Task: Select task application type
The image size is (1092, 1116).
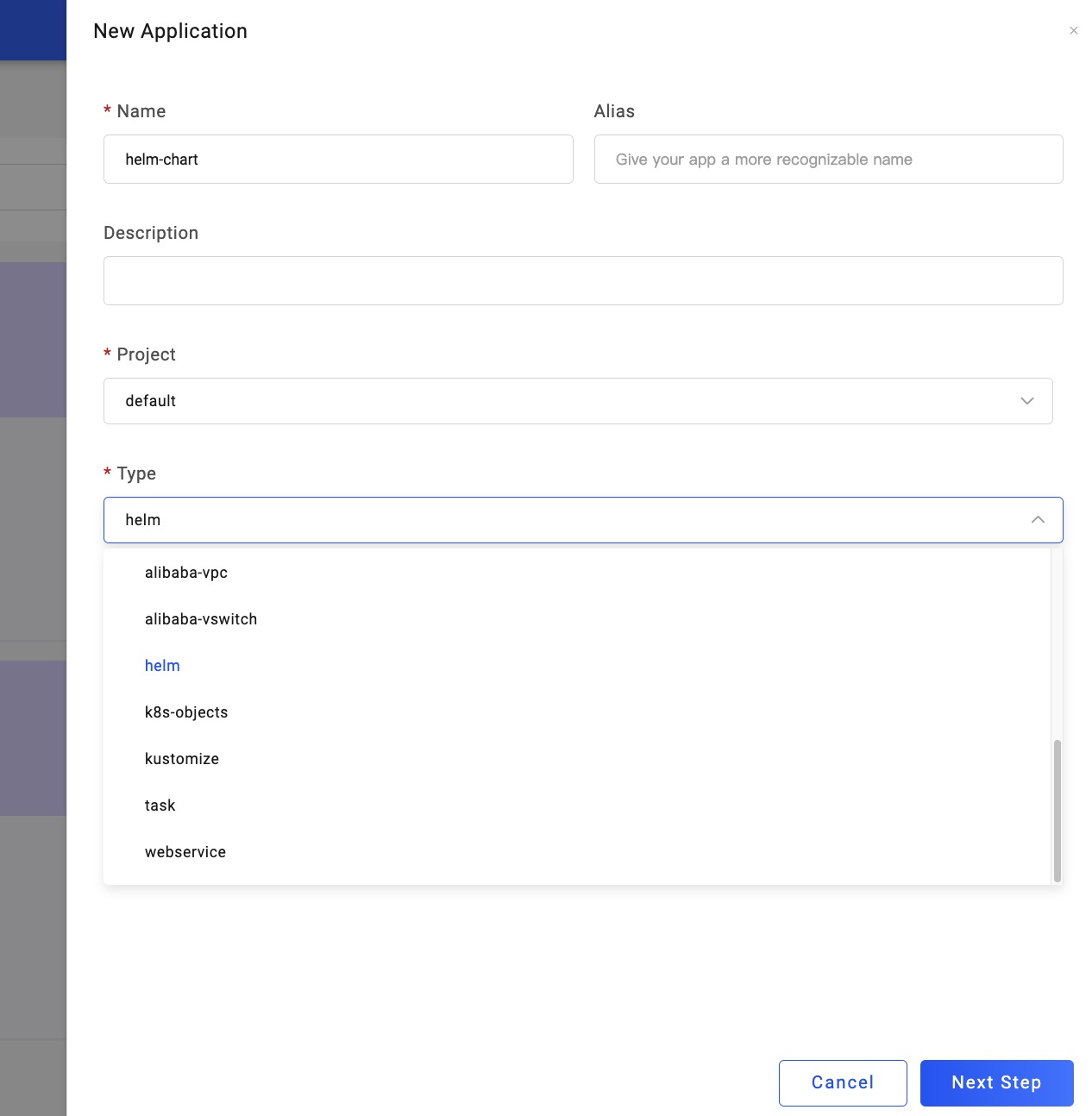Action: (160, 806)
